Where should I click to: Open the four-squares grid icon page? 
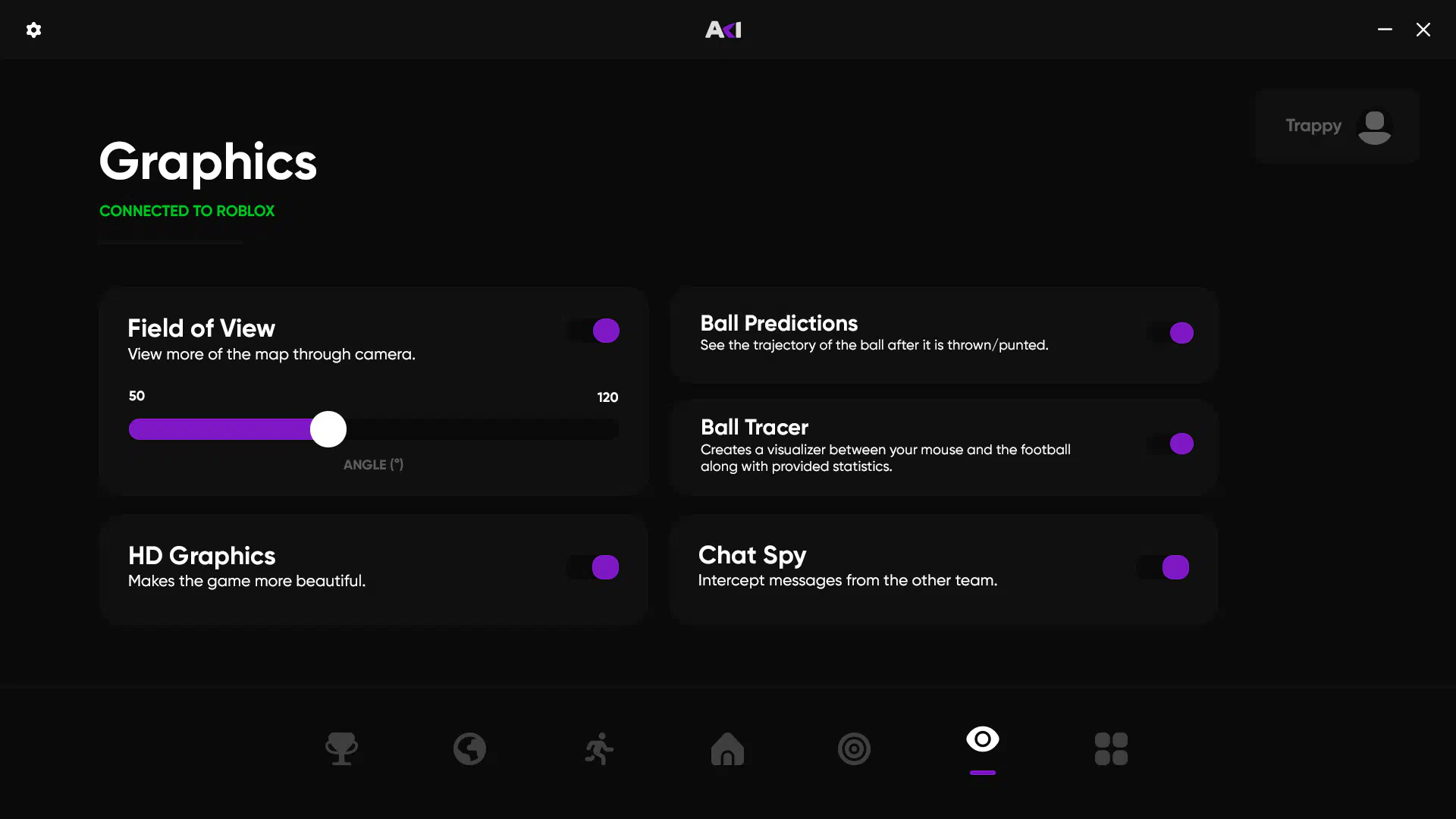coord(1111,748)
